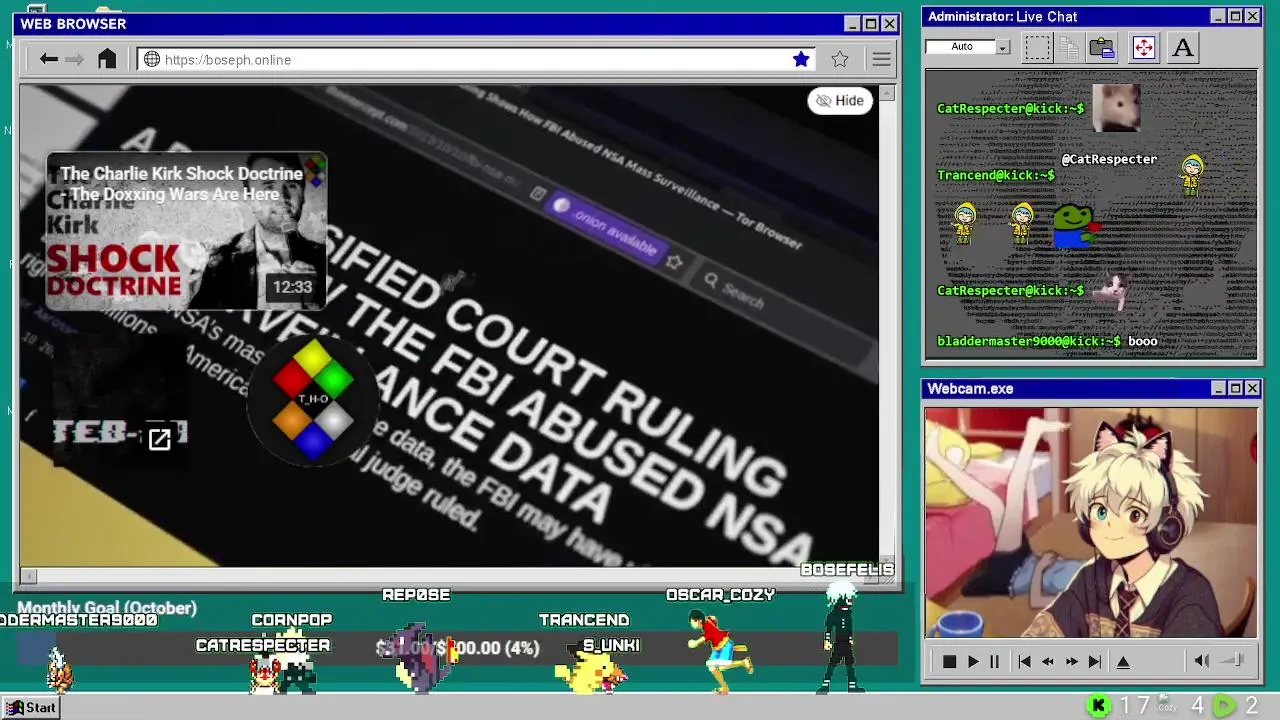Click the Webcam.exe title bar text
Viewport: 1280px width, 720px height.
point(970,388)
